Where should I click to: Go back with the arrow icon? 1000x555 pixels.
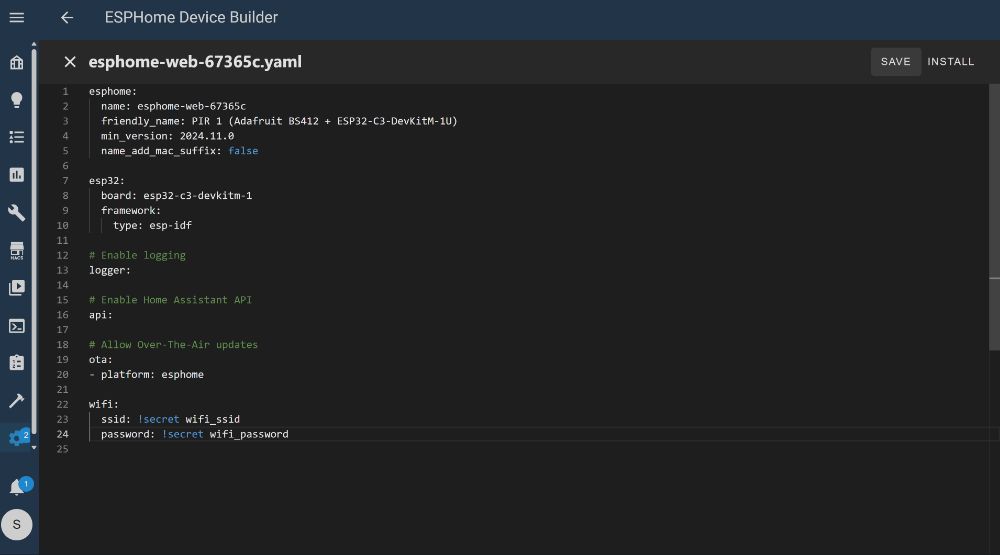(67, 18)
